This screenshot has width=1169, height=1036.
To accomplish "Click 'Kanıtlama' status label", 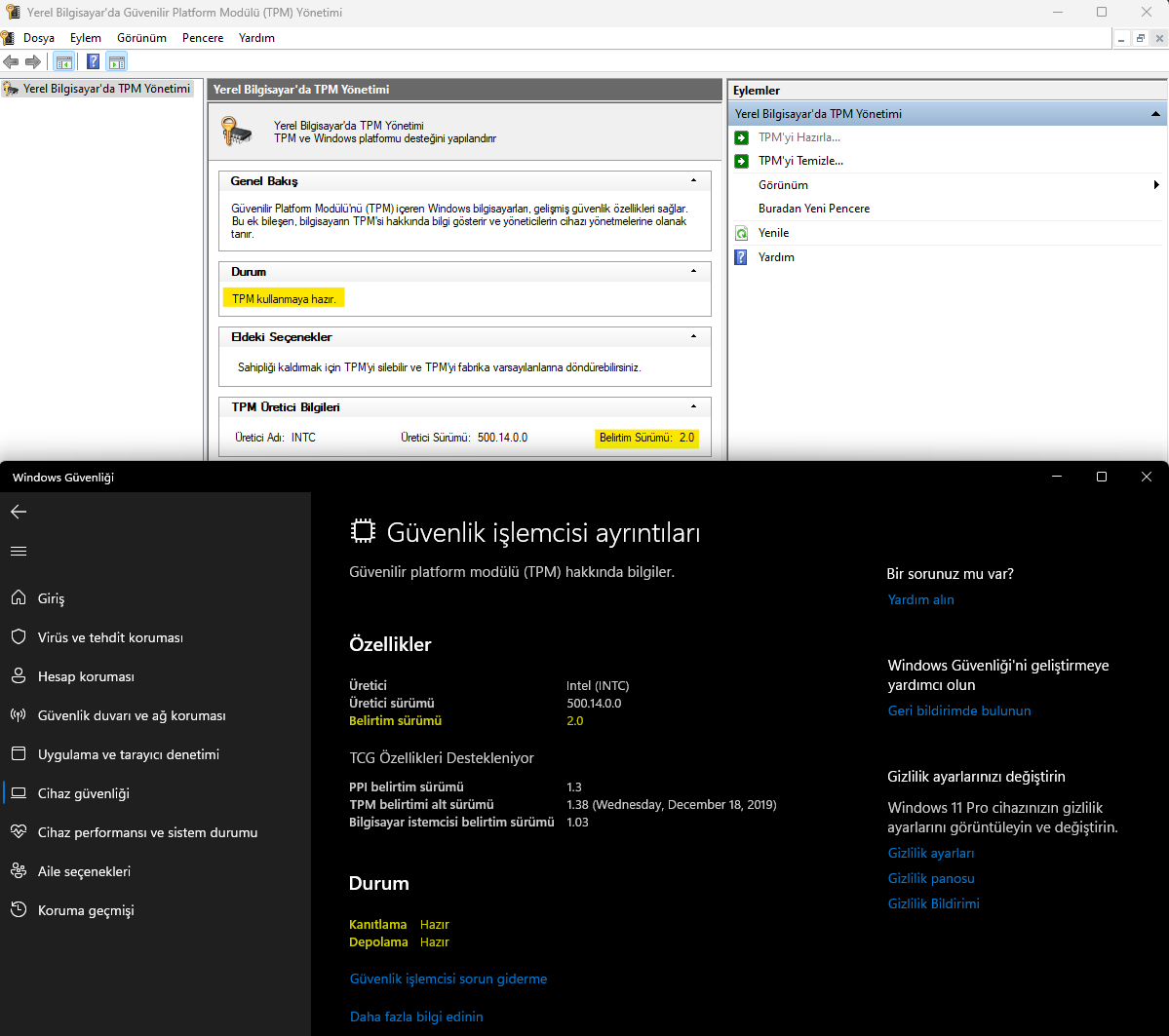I will 378,924.
